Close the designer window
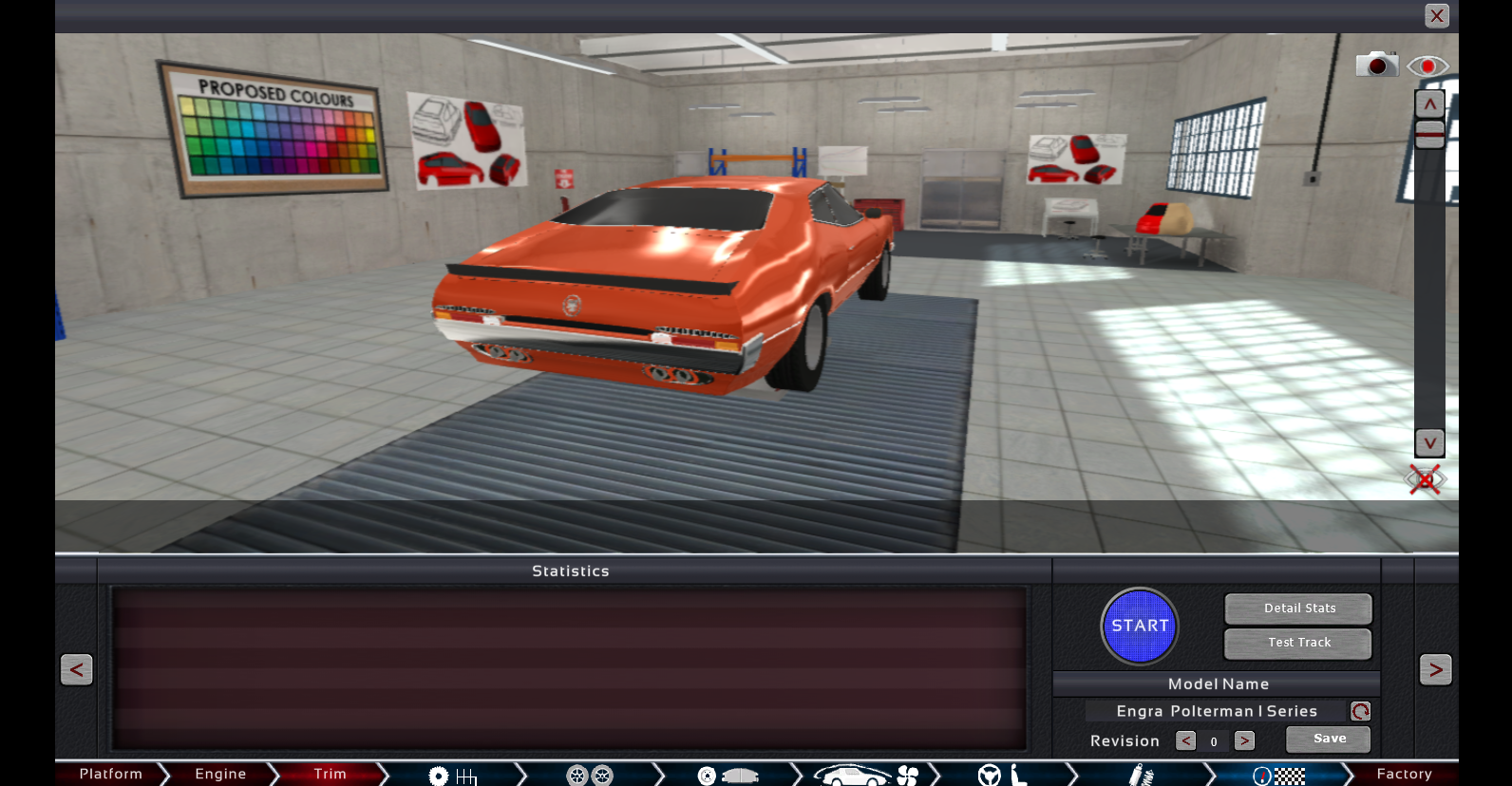1512x786 pixels. (x=1436, y=15)
